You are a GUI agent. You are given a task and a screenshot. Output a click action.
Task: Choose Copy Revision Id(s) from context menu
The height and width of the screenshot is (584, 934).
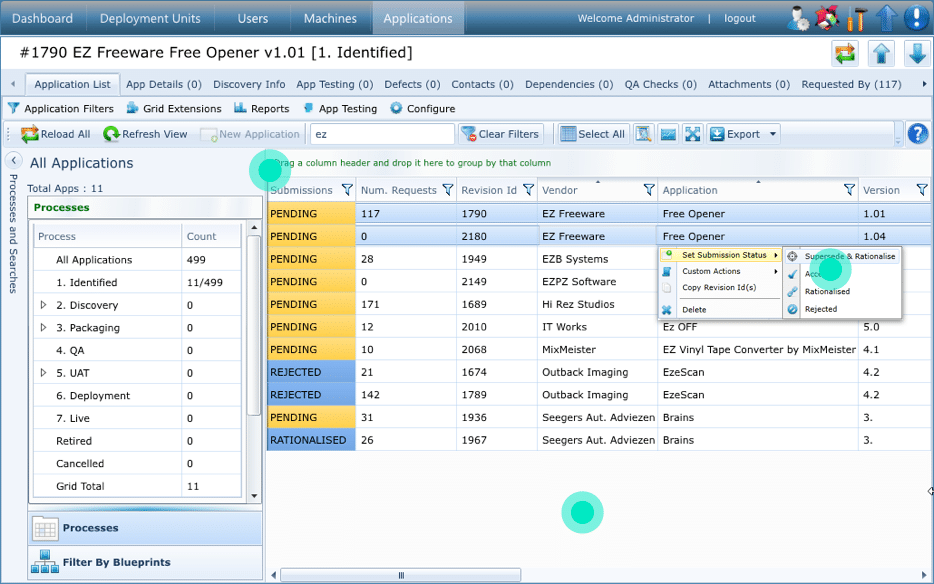point(721,287)
